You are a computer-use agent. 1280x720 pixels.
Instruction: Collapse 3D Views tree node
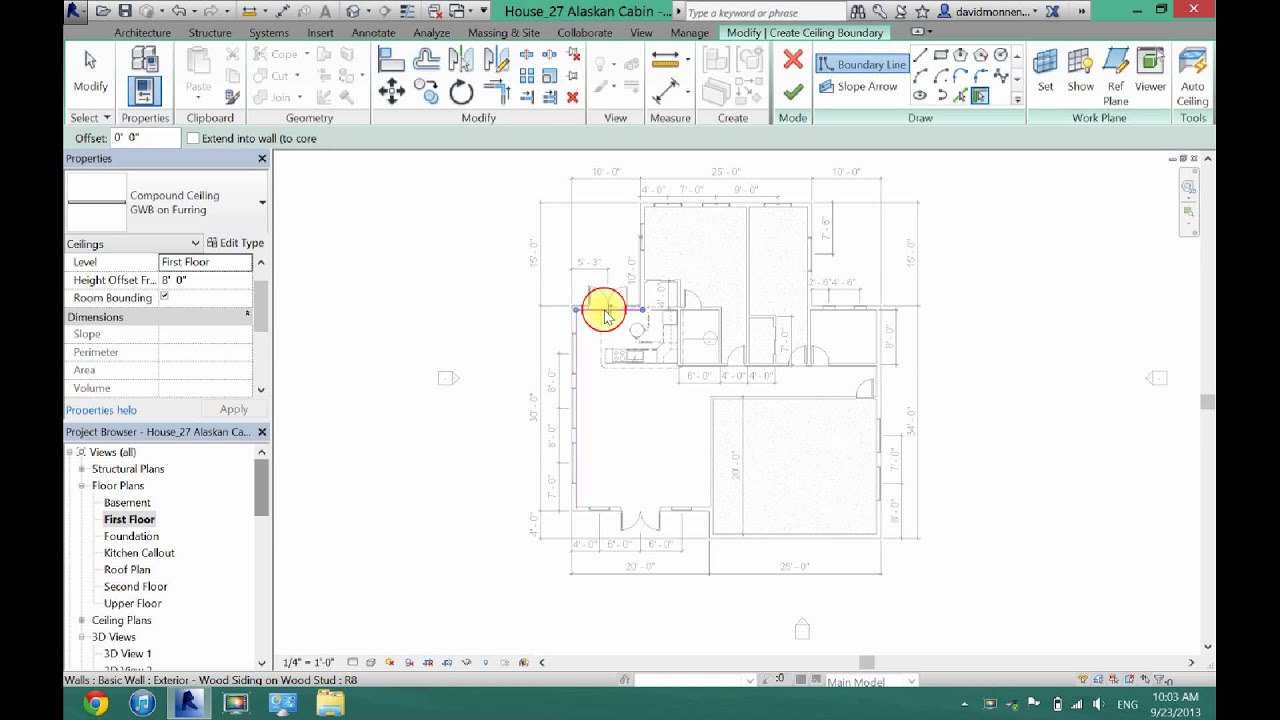coord(82,637)
